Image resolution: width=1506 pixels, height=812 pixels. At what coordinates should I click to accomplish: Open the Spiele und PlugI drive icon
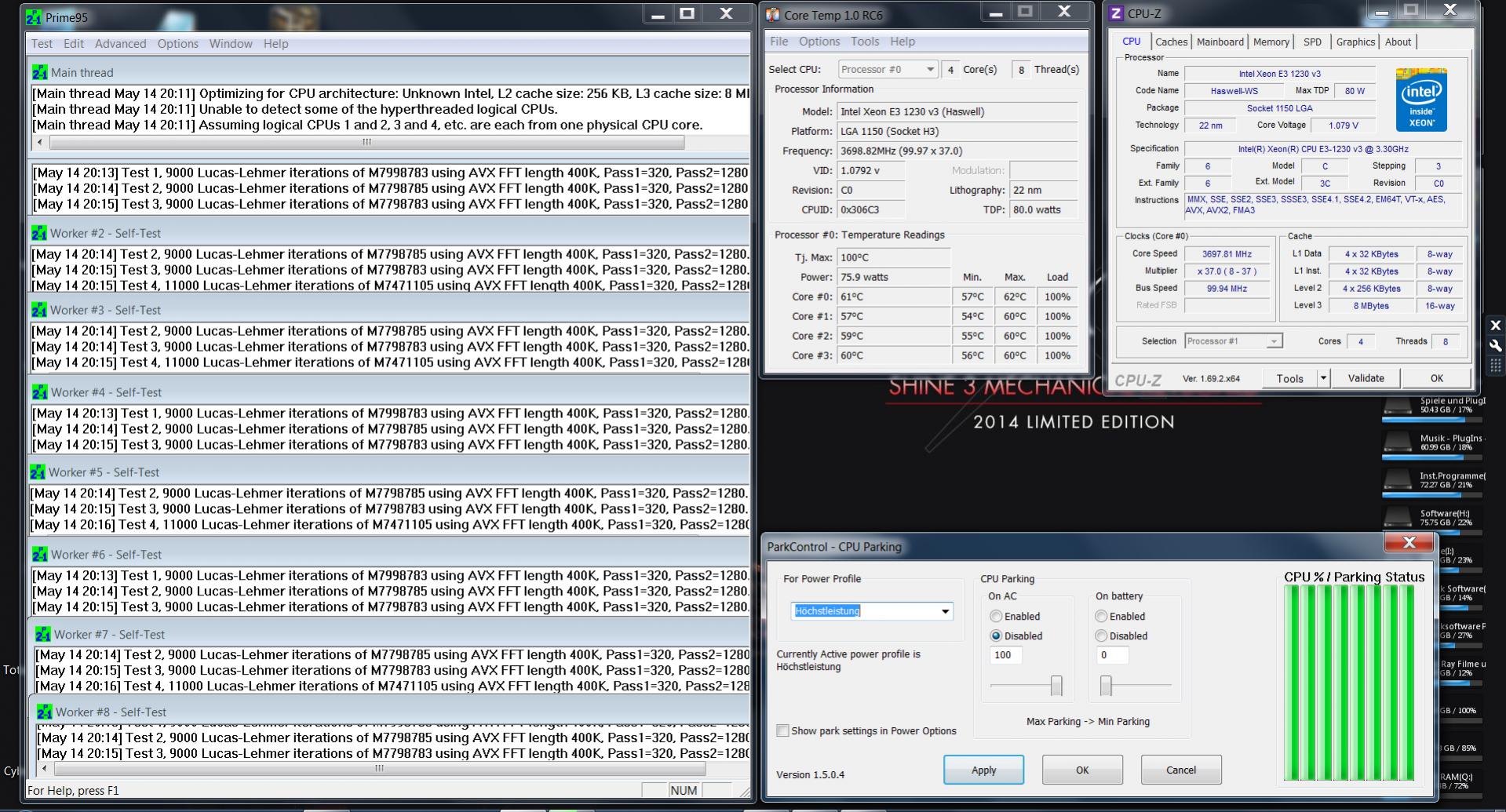point(1398,407)
